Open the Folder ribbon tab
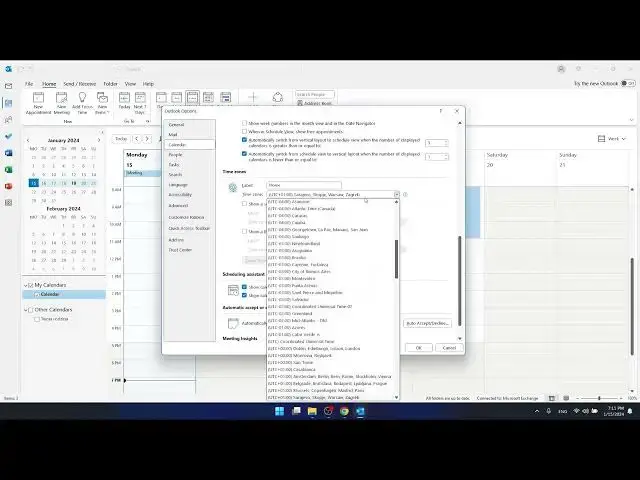The height and width of the screenshot is (480, 640). tap(110, 84)
